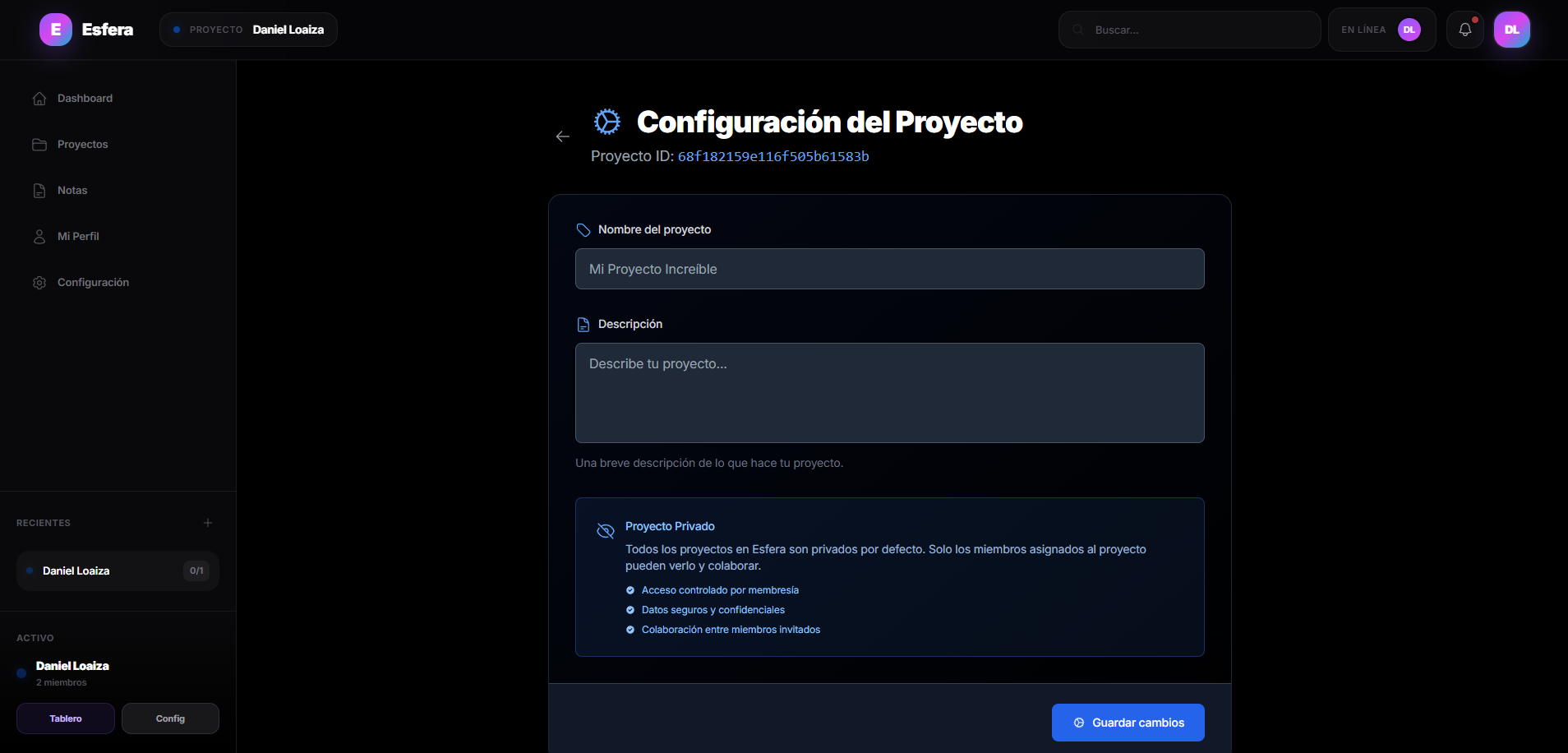Toggle the Acceso controlado por membresía checkmark
This screenshot has height=753, width=1568.
(x=630, y=589)
